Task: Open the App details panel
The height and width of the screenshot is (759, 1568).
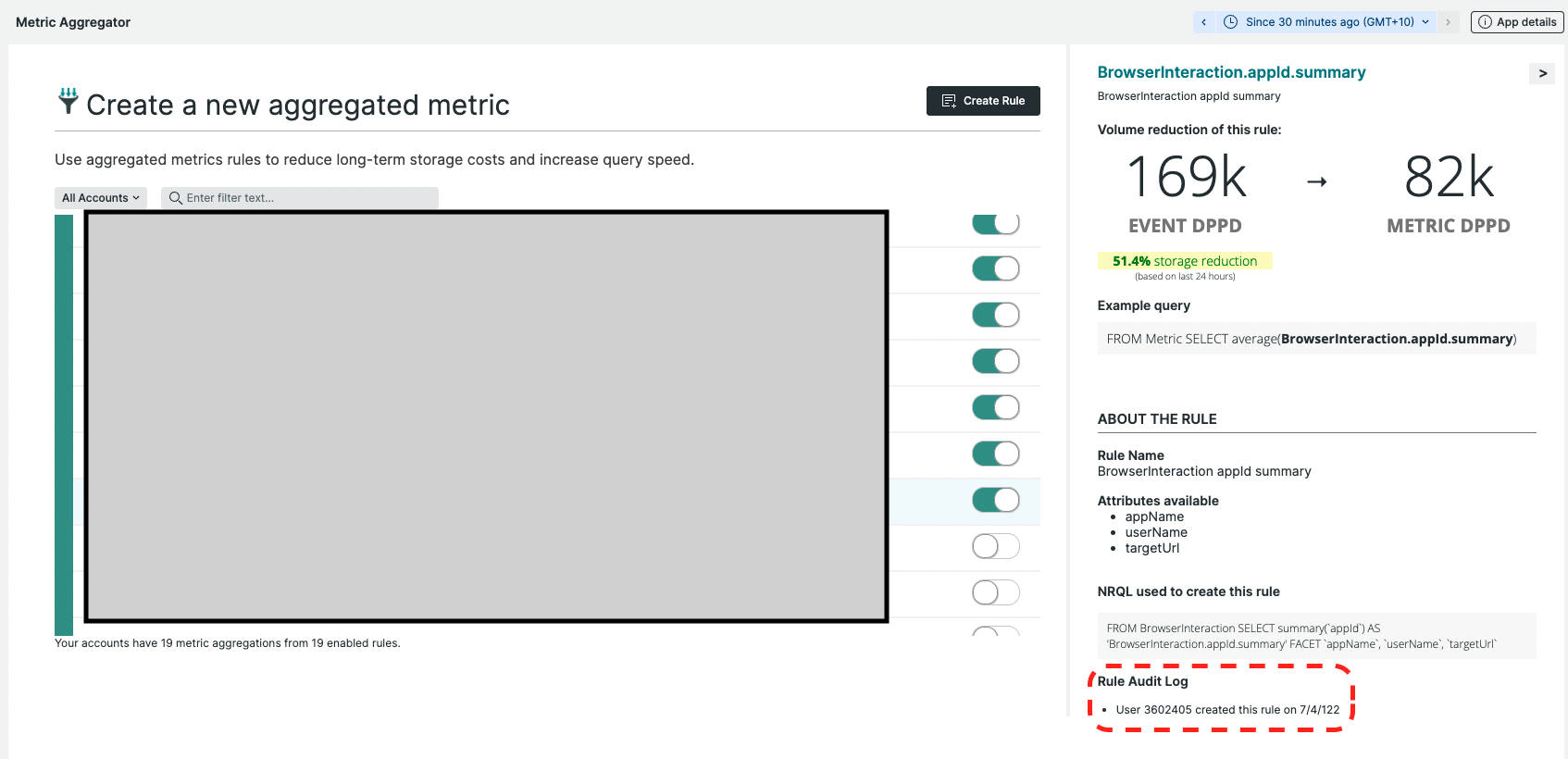Action: [x=1517, y=22]
